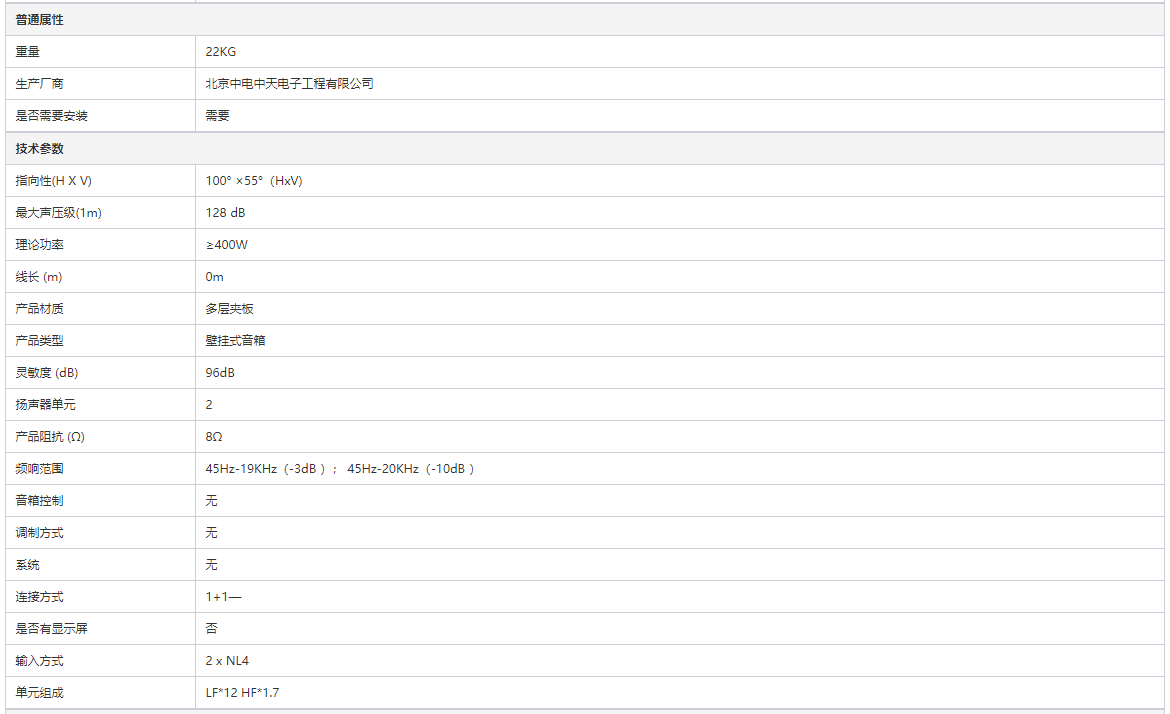Select the 2 x NL4 input value

click(227, 661)
